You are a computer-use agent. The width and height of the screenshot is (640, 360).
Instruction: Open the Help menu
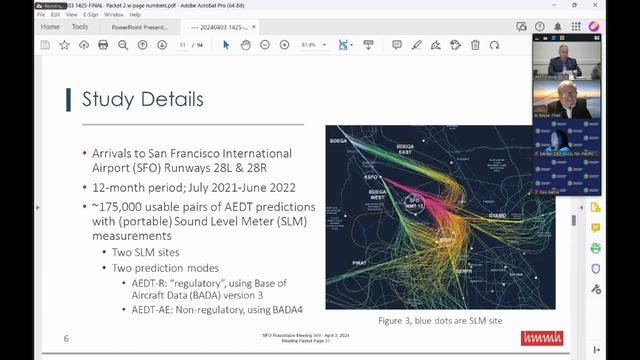(x=135, y=14)
